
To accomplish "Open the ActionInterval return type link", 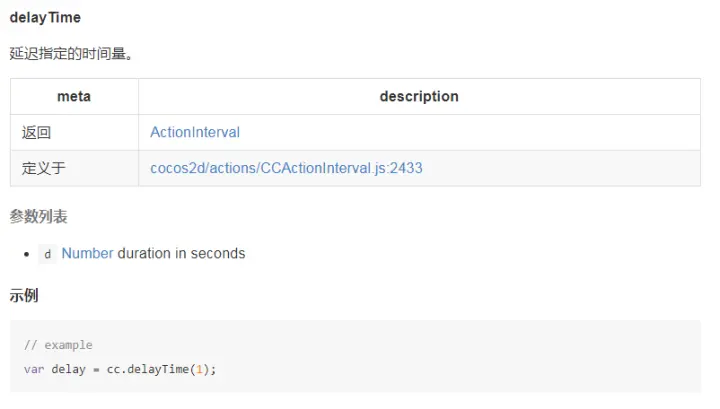I will pos(195,132).
